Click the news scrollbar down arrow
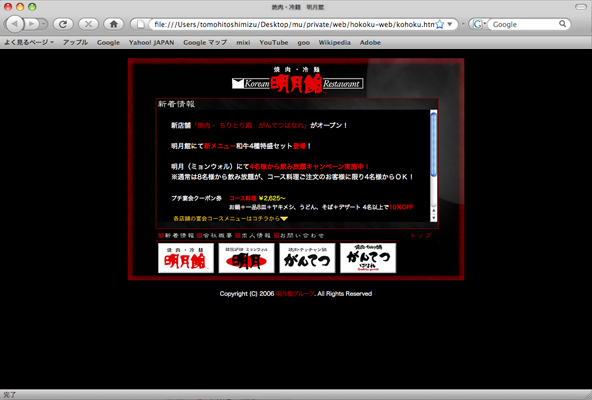Screen dimensions: 592x400 click(433, 218)
